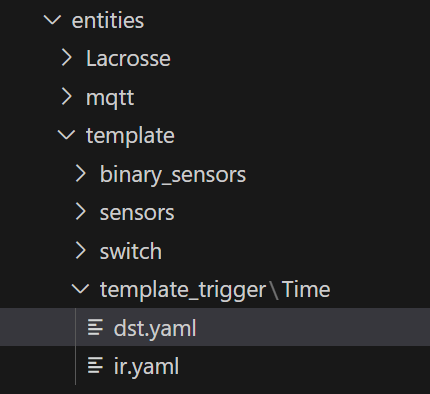Expand the sensors folder arrow

pyautogui.click(x=81, y=212)
